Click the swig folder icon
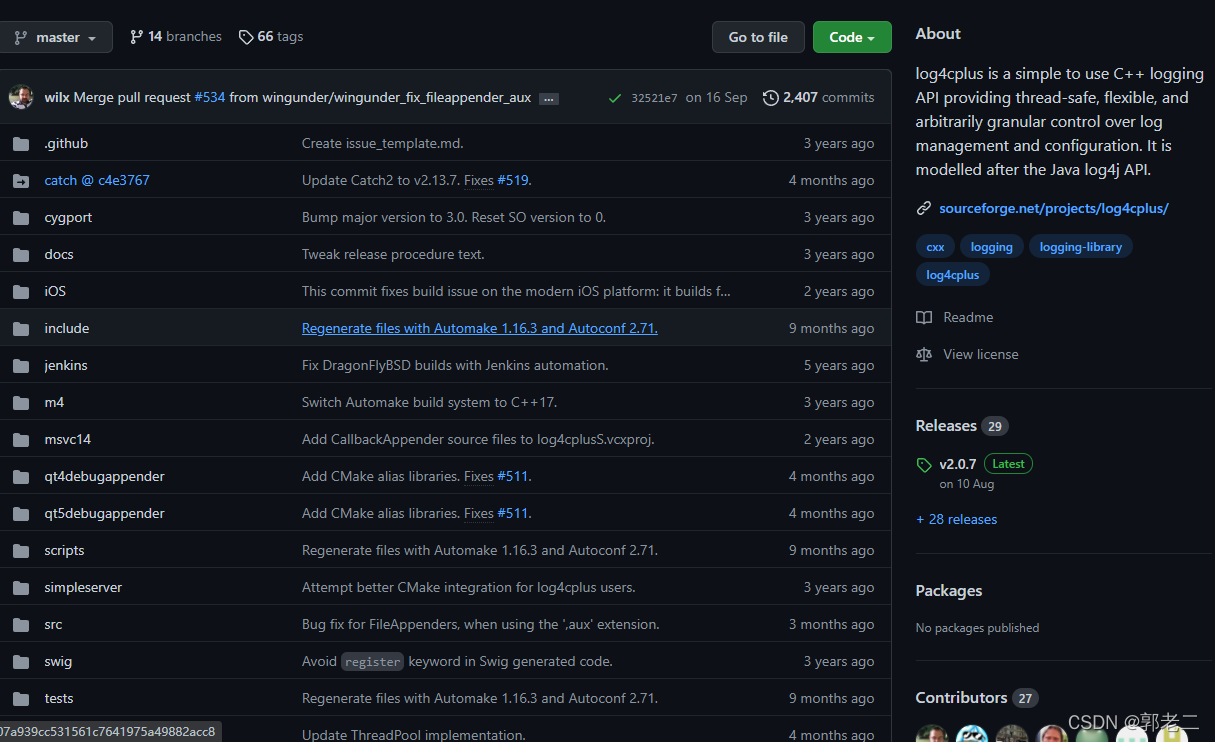This screenshot has height=742, width=1215. (21, 662)
